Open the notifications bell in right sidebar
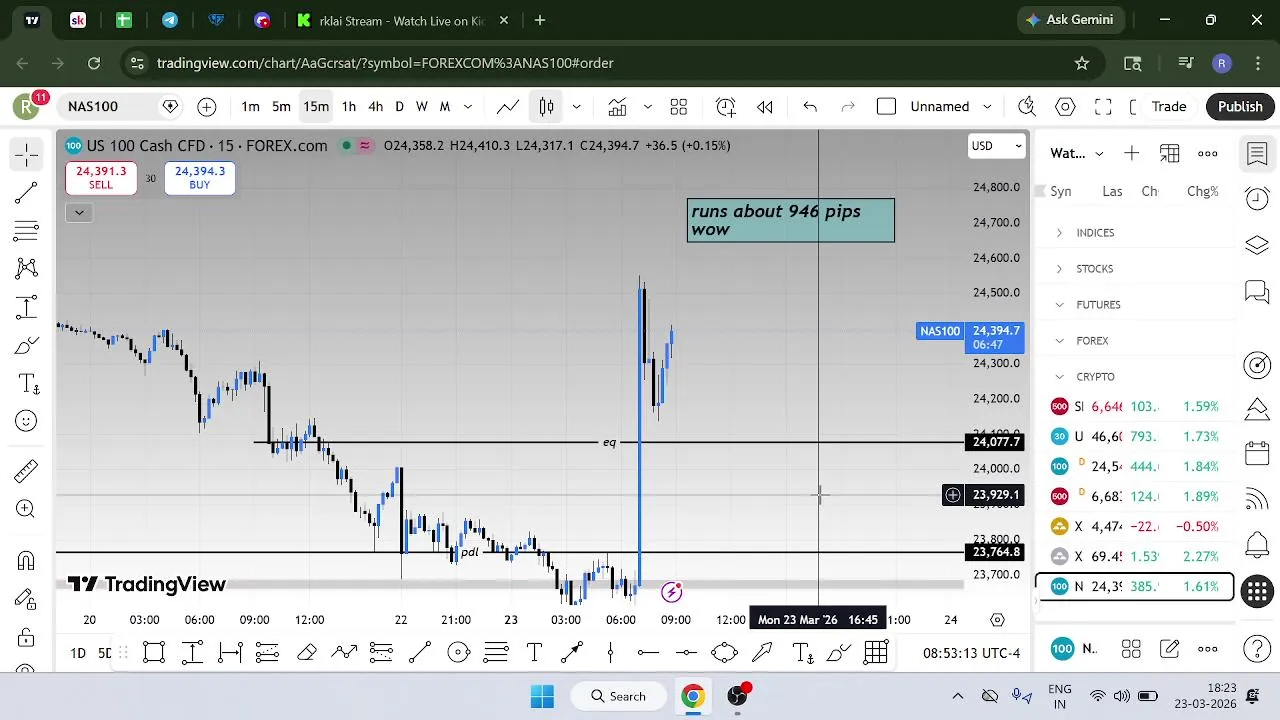1280x720 pixels. [1257, 545]
